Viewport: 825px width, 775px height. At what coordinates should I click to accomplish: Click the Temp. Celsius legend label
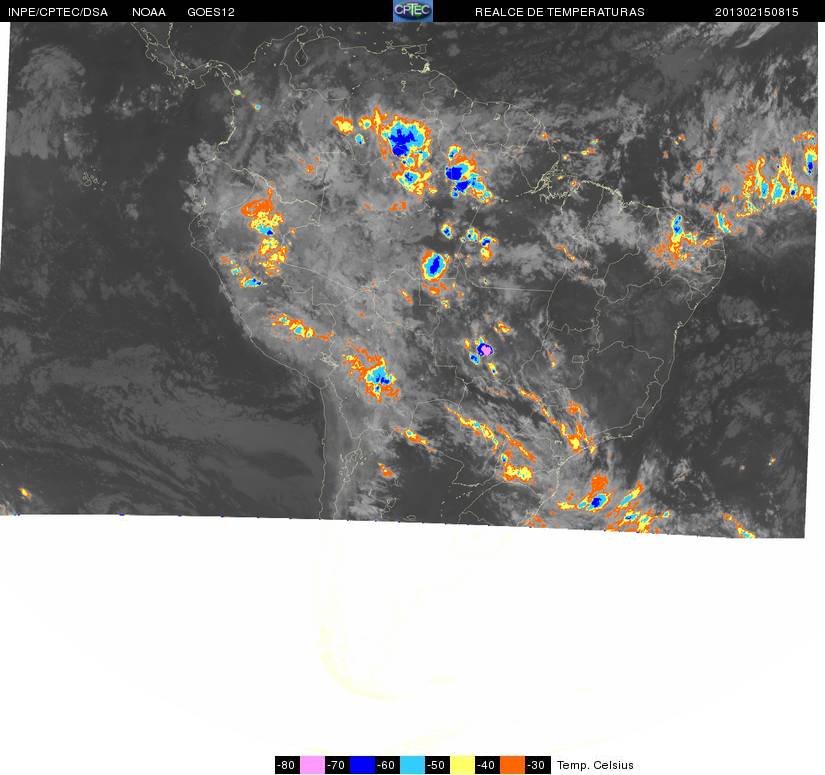coord(595,765)
